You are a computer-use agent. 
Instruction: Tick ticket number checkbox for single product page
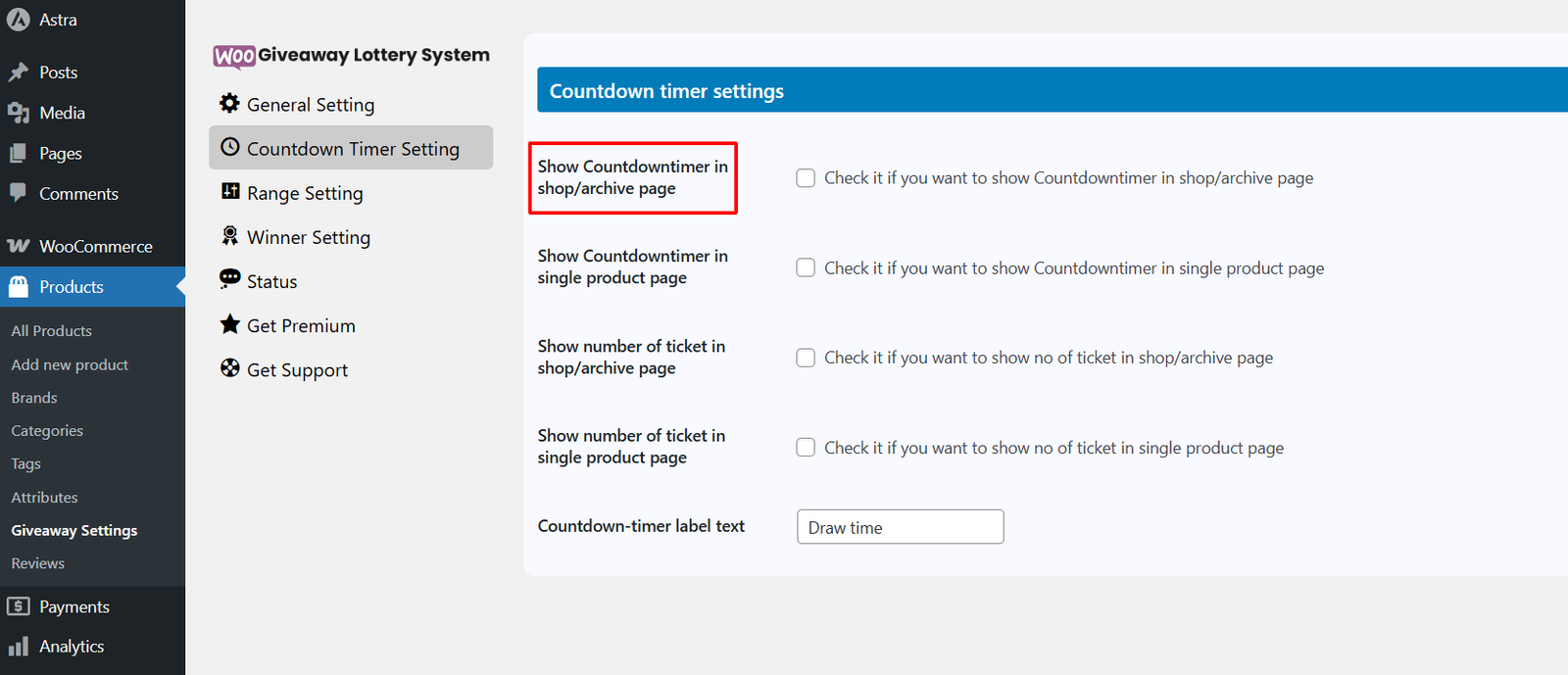(x=806, y=448)
